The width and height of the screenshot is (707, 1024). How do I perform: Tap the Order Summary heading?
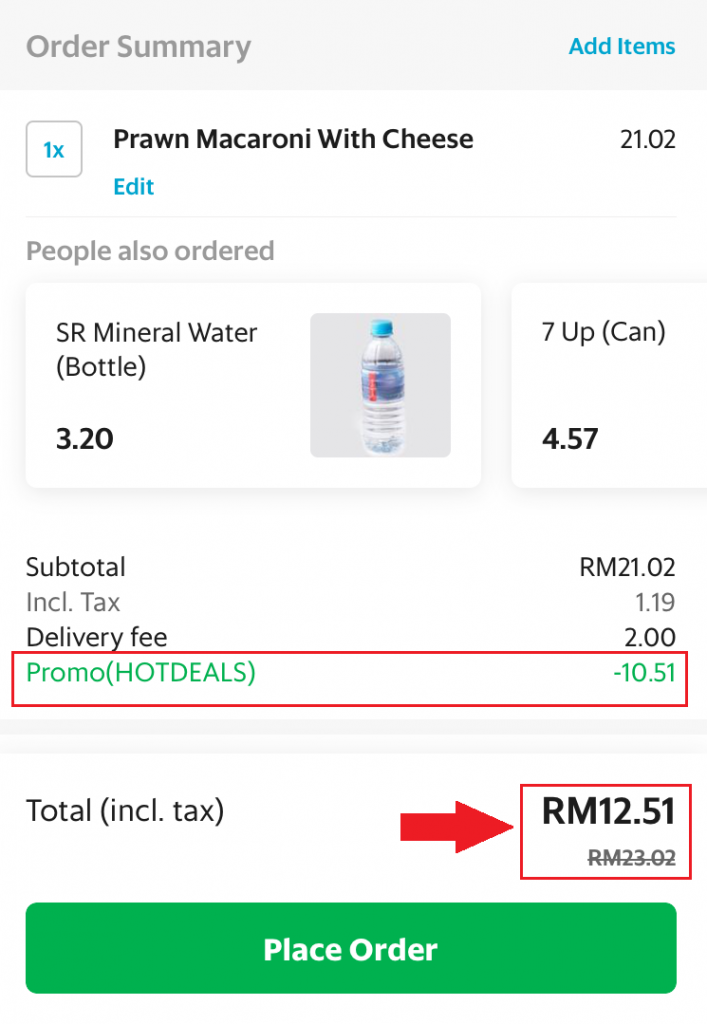coord(138,47)
